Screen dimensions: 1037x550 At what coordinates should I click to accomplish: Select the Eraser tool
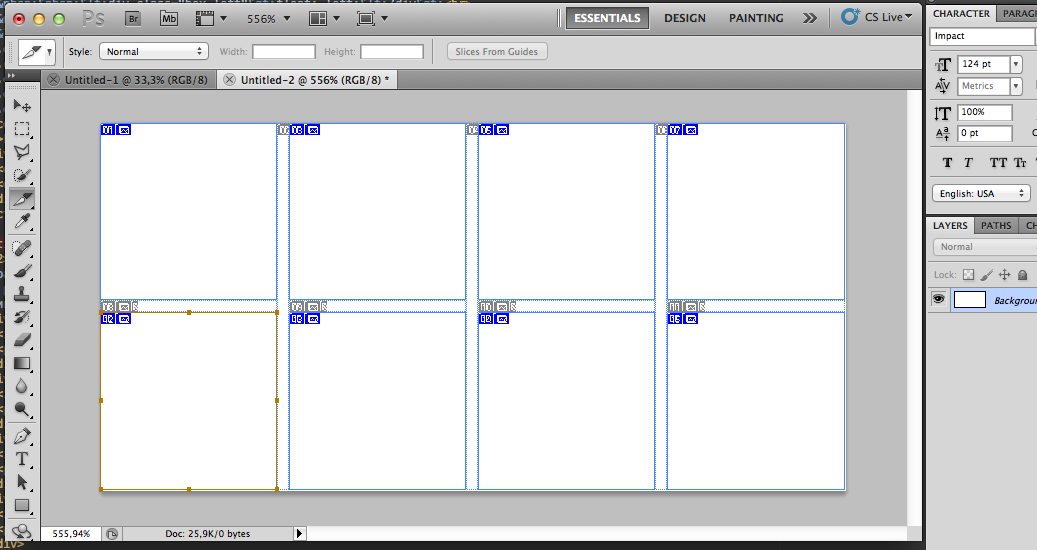(x=22, y=340)
